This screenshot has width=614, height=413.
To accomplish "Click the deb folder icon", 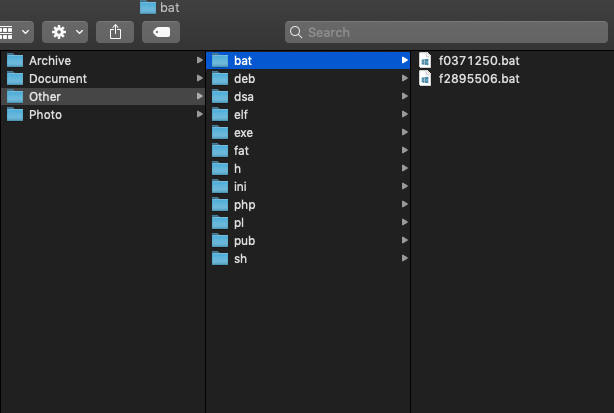I will [x=220, y=78].
